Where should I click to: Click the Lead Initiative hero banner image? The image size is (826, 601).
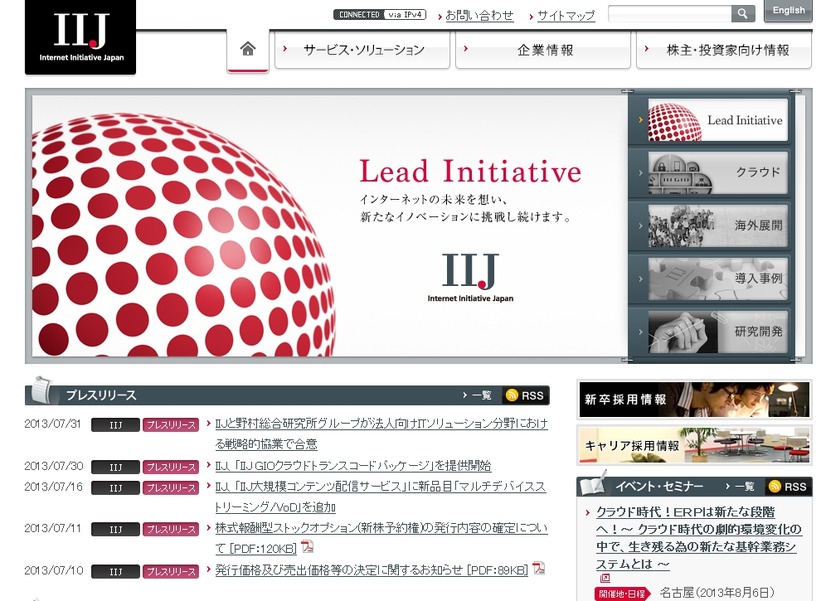click(x=330, y=226)
